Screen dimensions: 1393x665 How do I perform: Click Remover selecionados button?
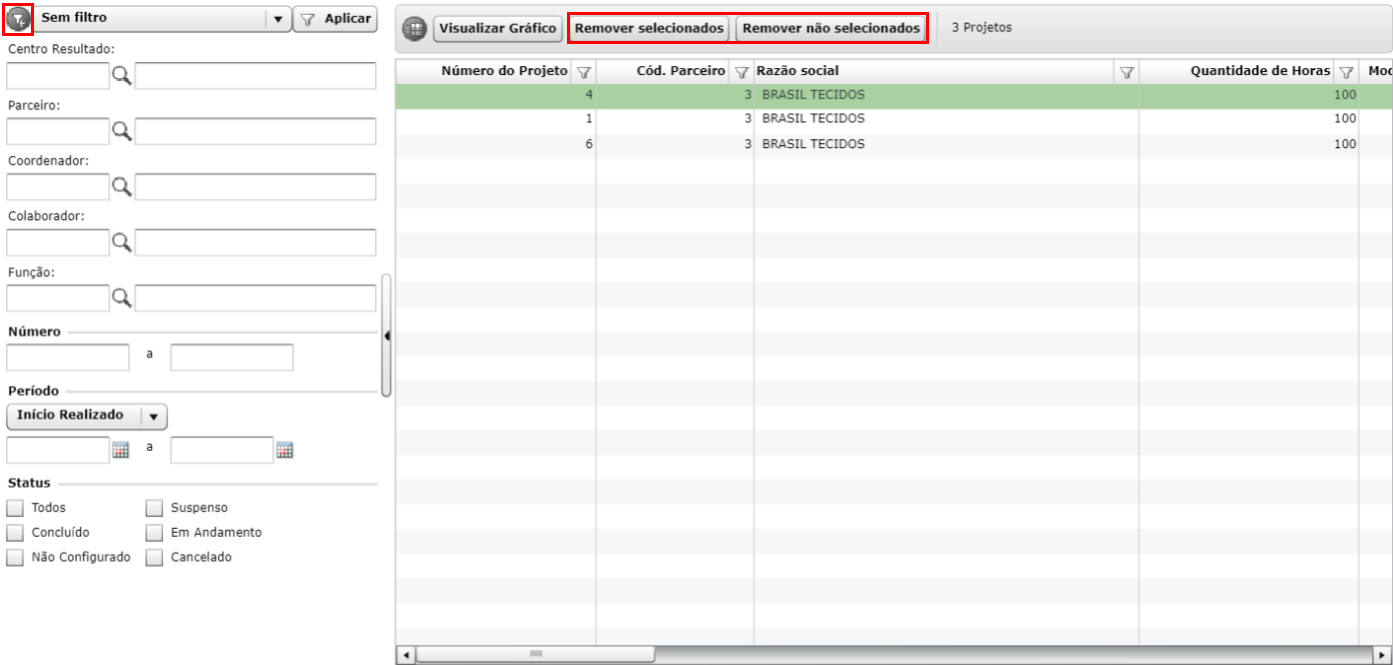649,29
